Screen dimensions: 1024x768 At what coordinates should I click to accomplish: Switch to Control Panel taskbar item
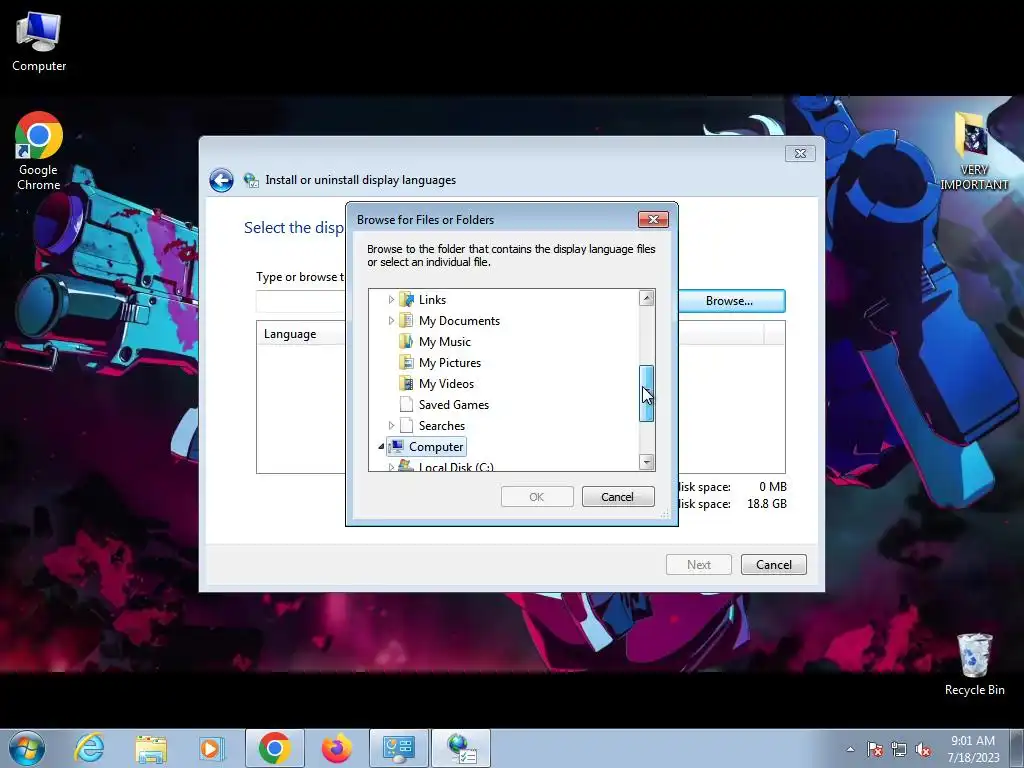(x=399, y=748)
